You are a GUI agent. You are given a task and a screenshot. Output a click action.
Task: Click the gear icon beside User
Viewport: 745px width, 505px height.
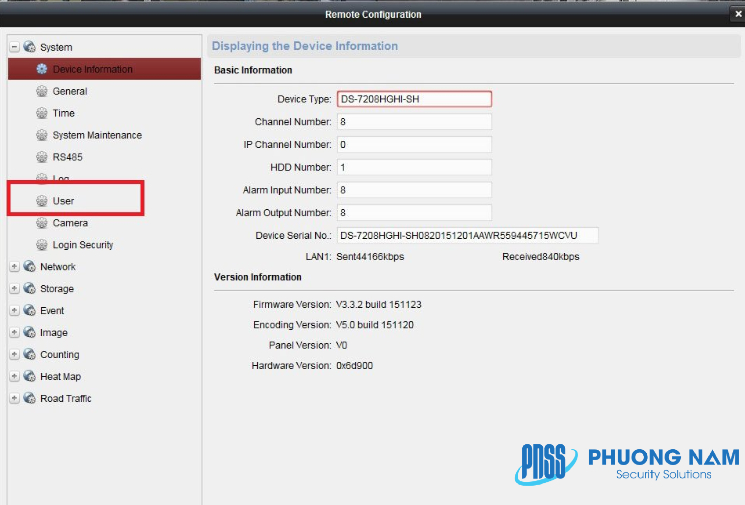click(x=42, y=201)
